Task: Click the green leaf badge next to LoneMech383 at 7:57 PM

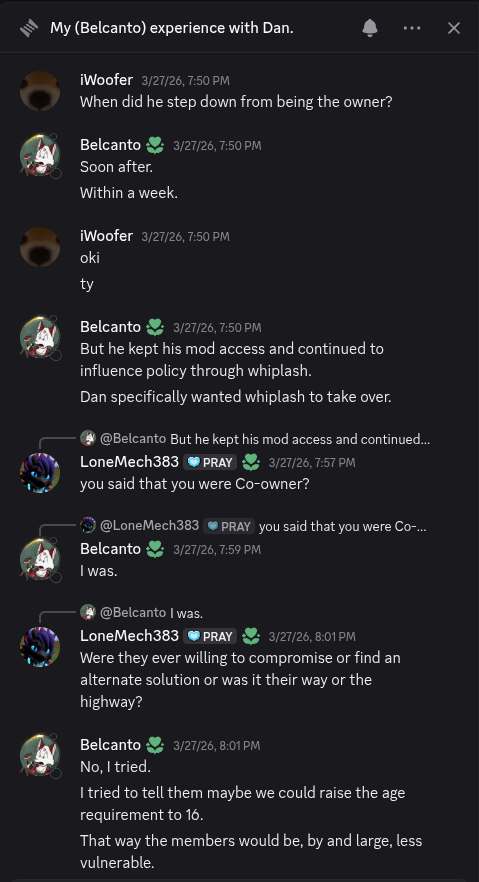Action: (x=251, y=462)
